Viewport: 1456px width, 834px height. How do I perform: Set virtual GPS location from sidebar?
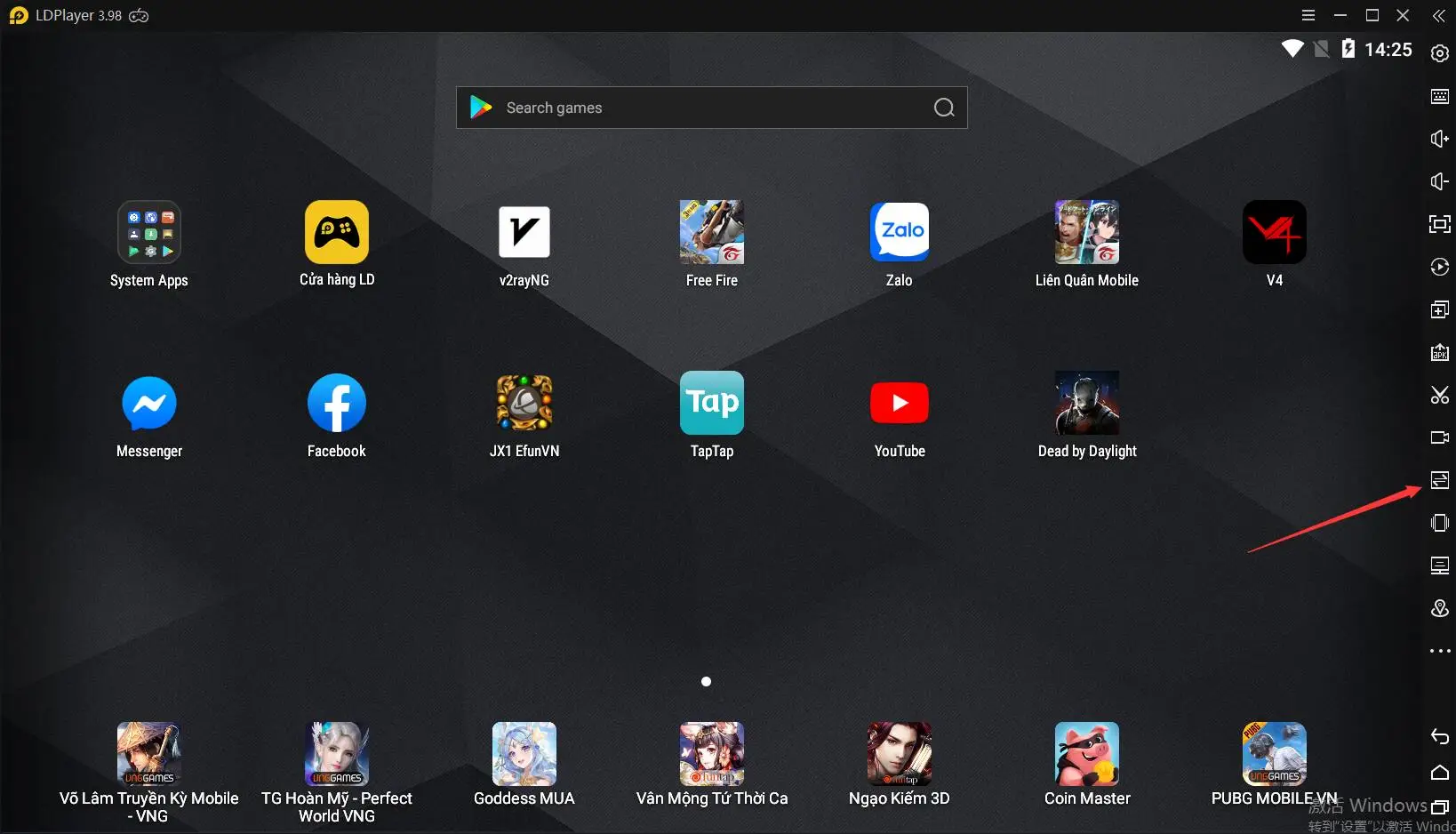click(1440, 608)
